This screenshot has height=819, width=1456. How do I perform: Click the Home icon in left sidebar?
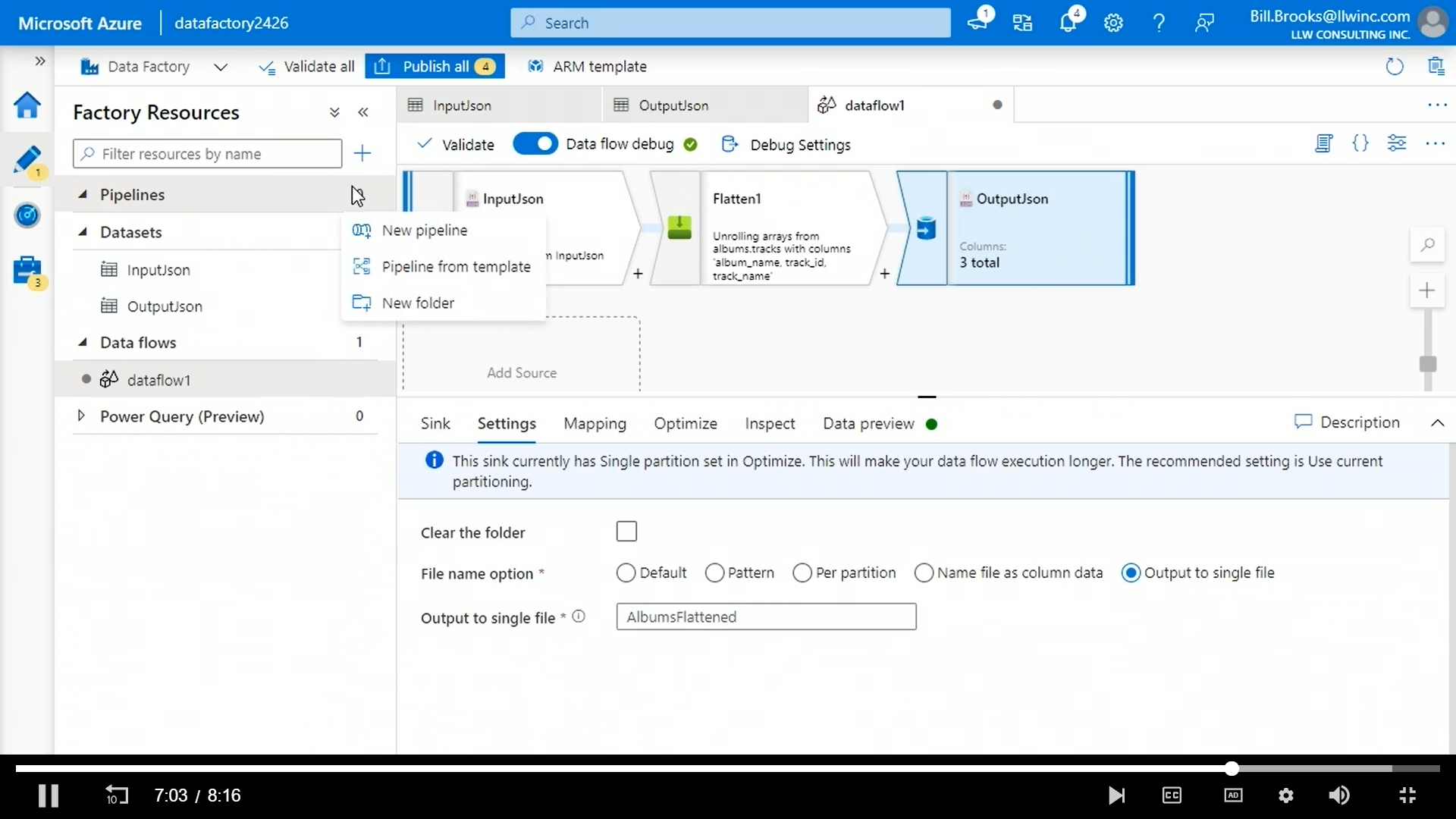(x=27, y=105)
